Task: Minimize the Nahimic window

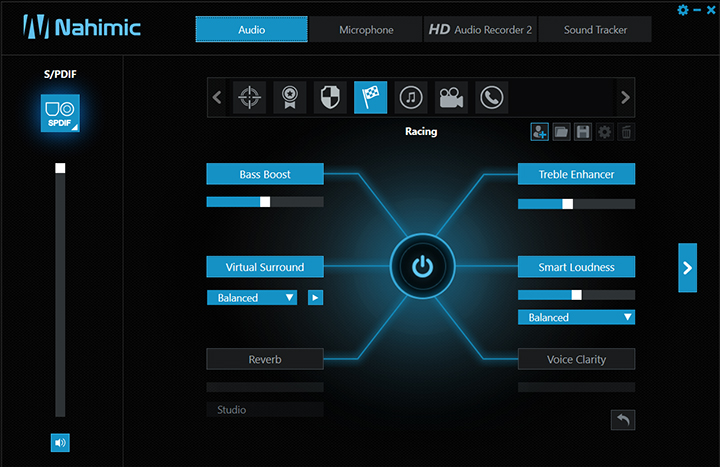Action: pos(698,10)
